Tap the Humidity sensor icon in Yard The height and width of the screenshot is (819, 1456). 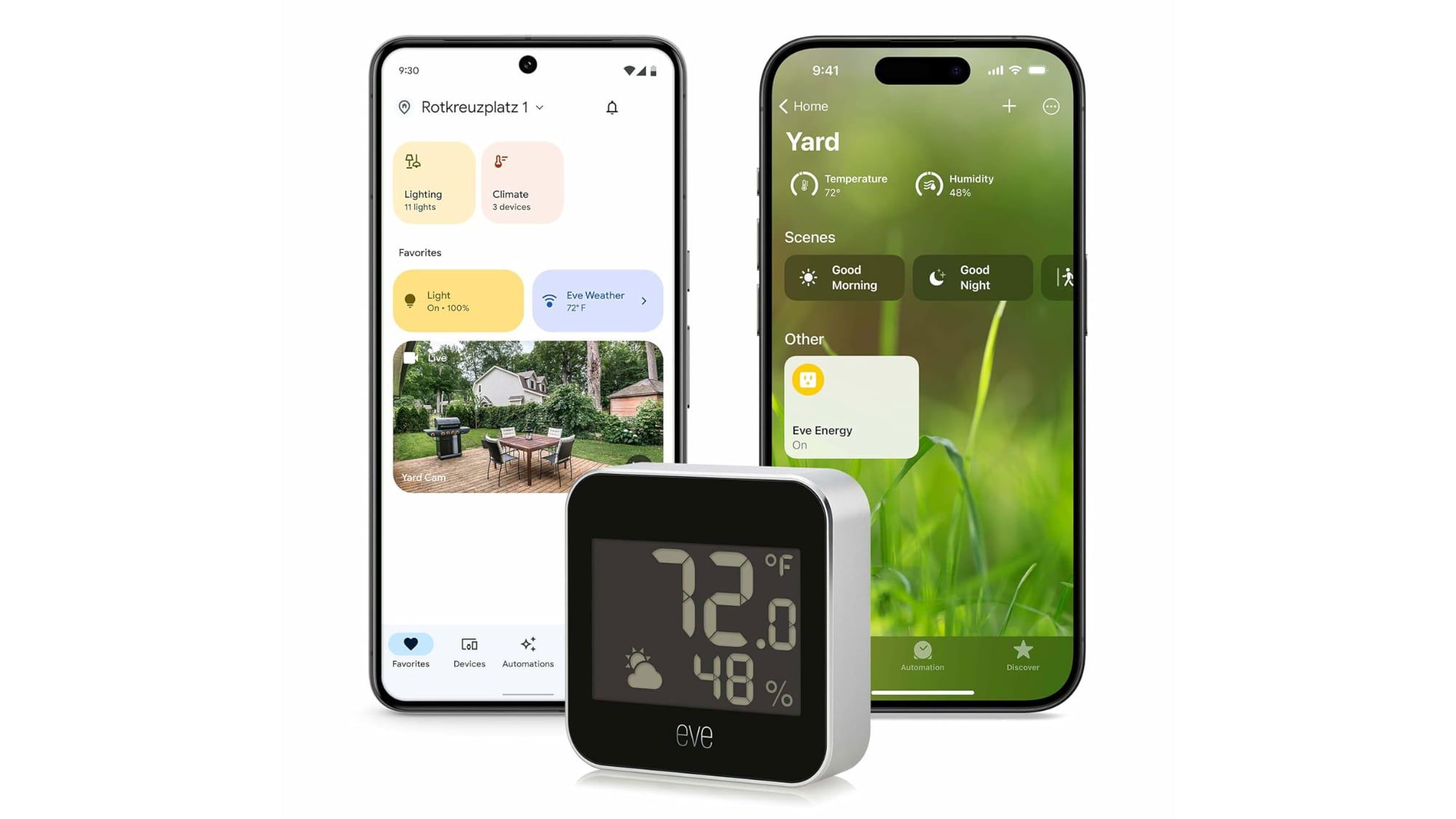point(928,184)
